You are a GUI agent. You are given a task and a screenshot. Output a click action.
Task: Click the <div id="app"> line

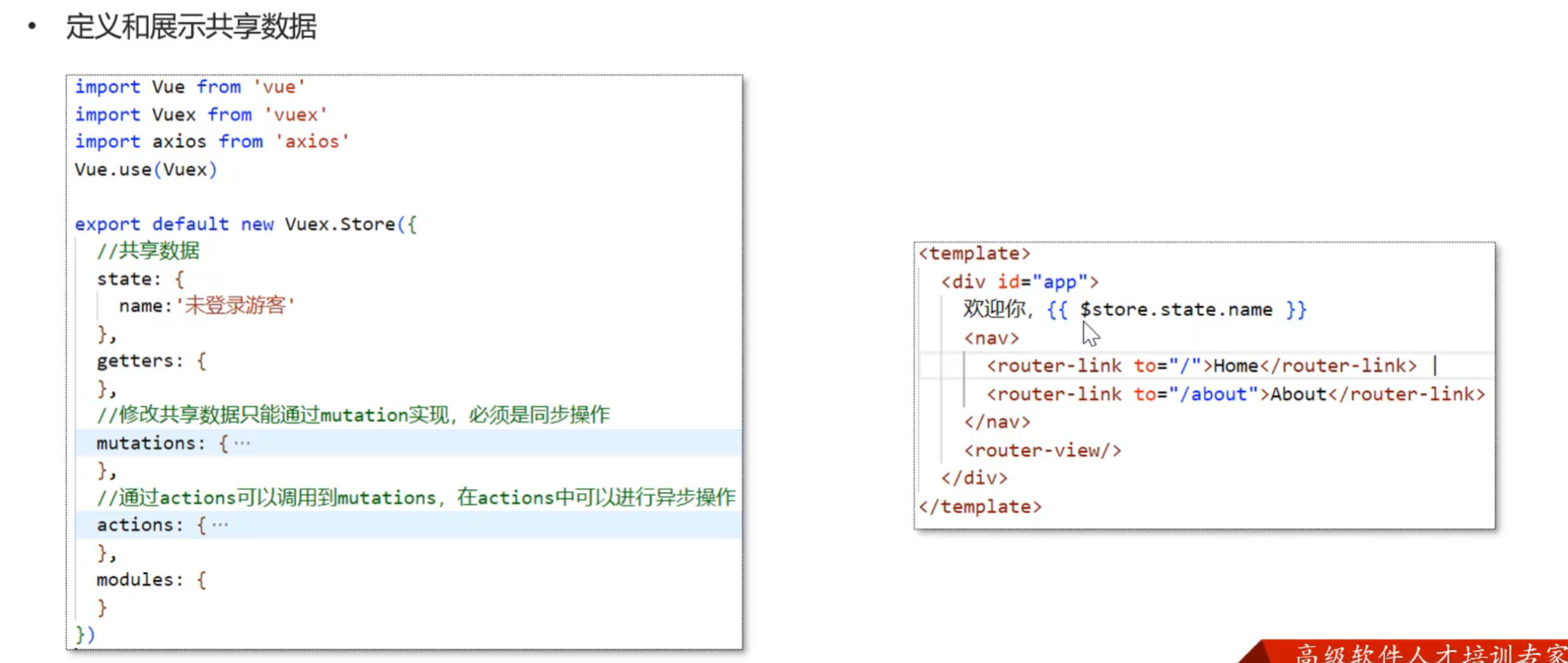[1020, 282]
